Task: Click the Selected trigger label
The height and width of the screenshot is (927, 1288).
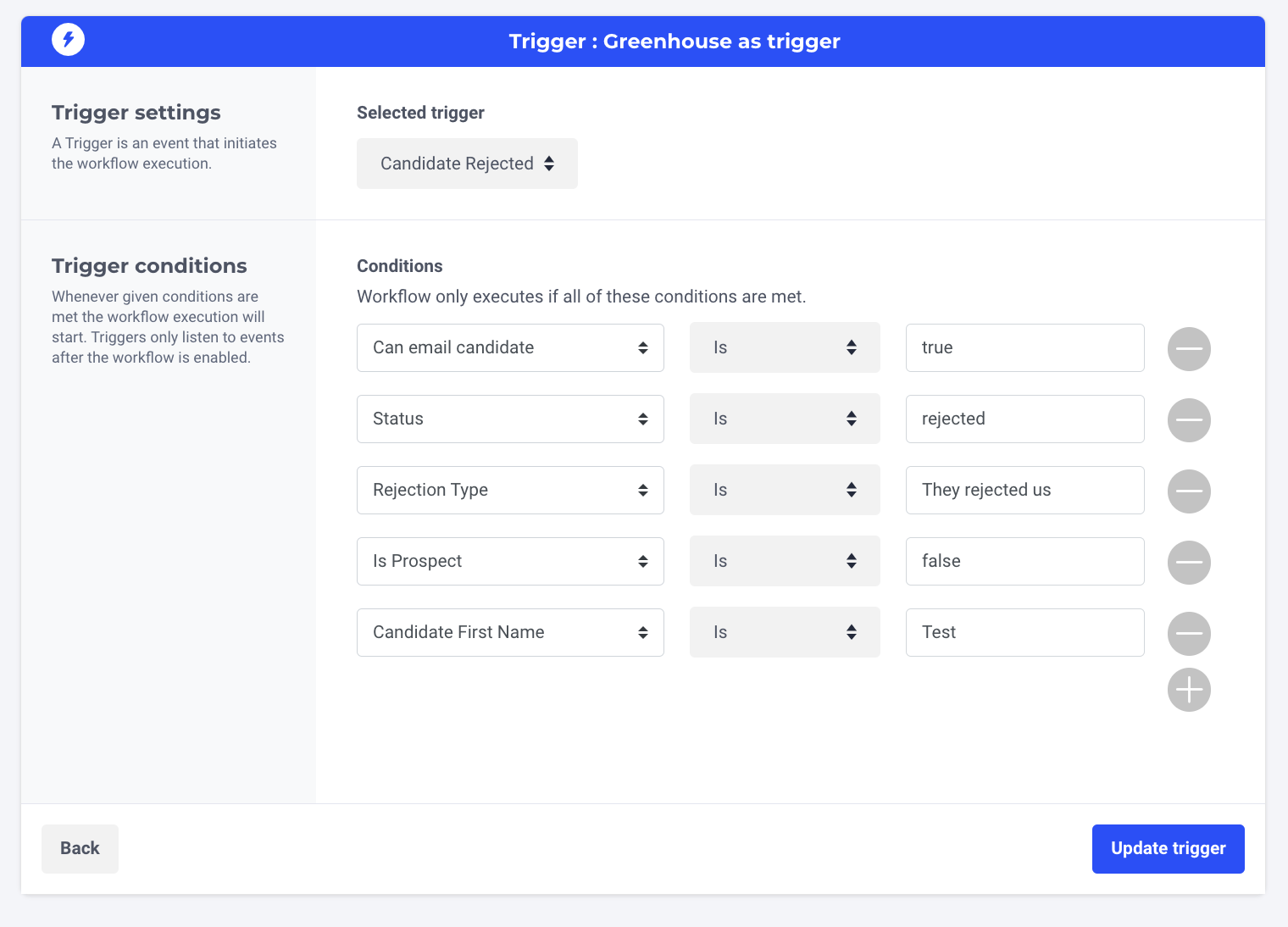Action: click(x=420, y=113)
